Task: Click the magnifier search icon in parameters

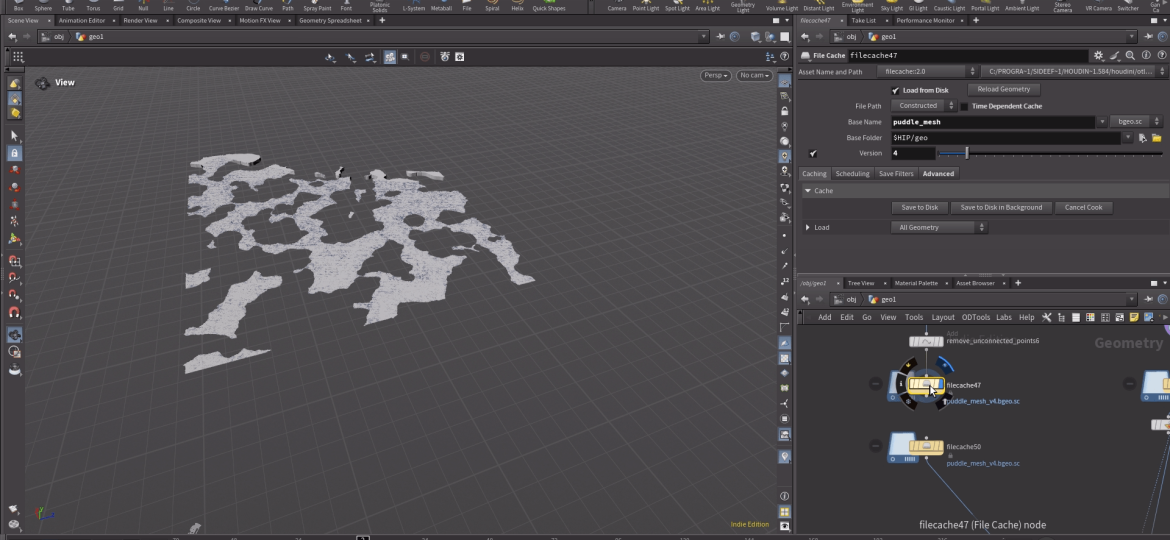Action: (1130, 56)
